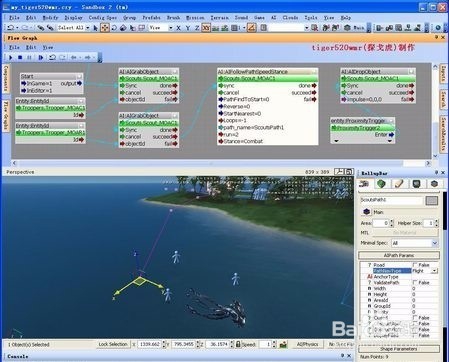Activate the Move tool icon
Viewport: 449px width, 362px height.
(x=105, y=28)
